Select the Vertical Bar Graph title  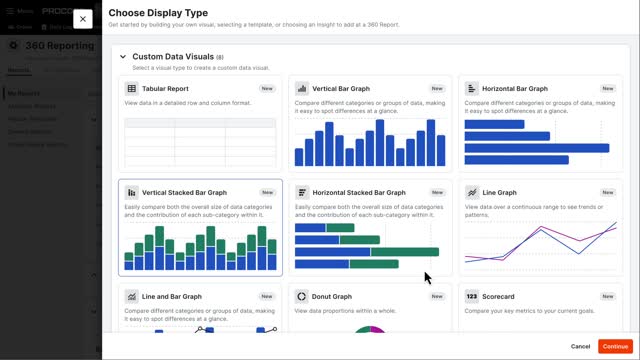pyautogui.click(x=341, y=89)
